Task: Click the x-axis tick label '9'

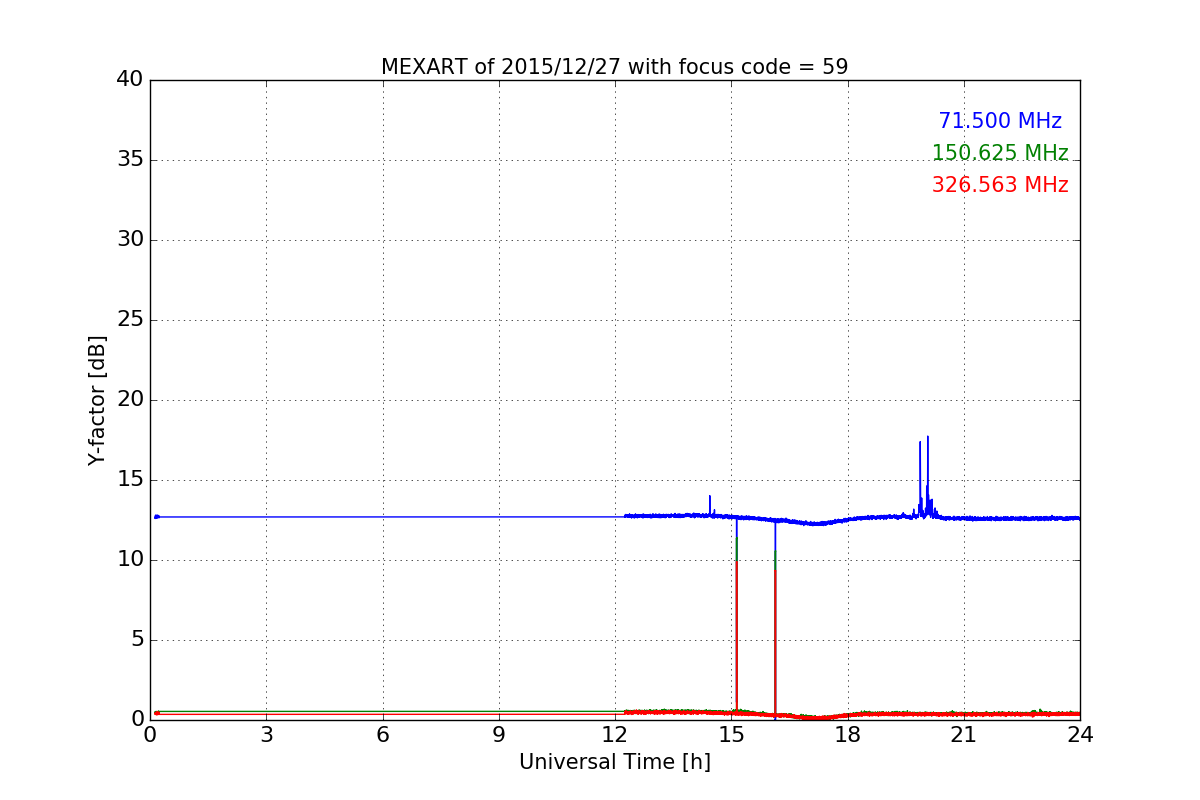Action: 499,735
